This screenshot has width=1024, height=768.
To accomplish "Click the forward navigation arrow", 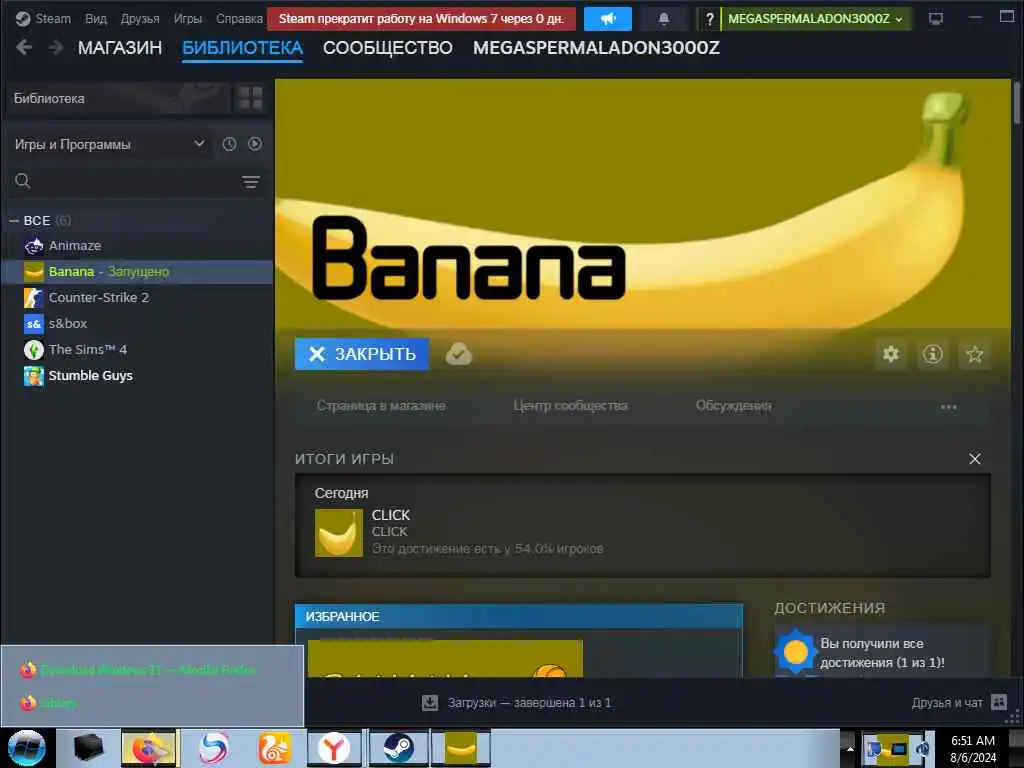I will click(56, 47).
